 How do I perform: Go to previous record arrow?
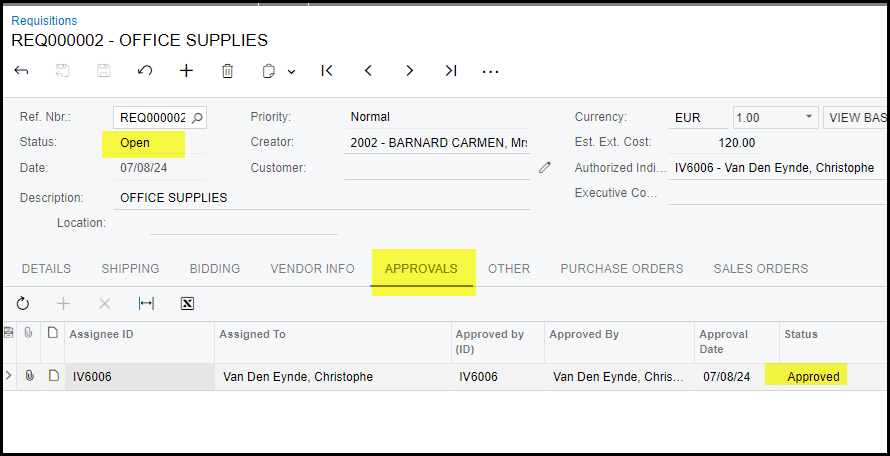pos(368,71)
